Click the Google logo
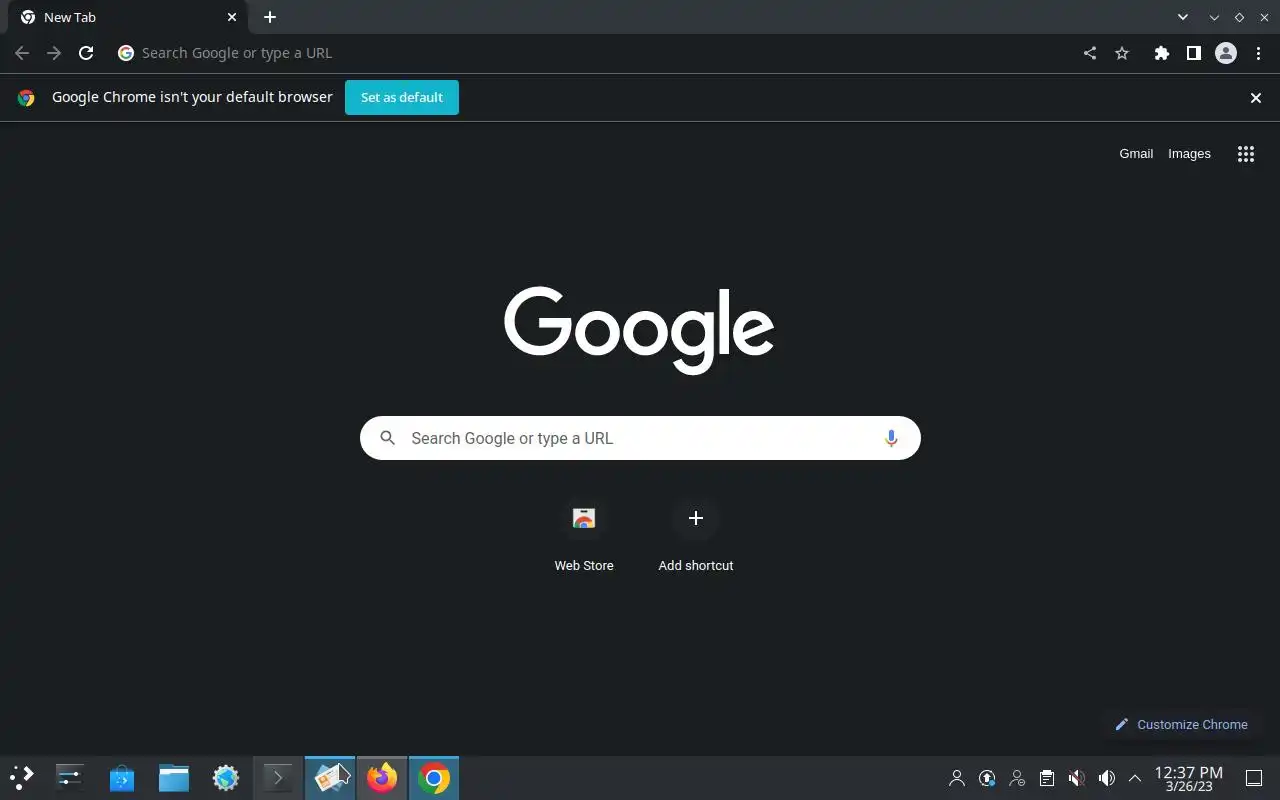Screen dimensions: 1280x800 pyautogui.click(x=639, y=330)
